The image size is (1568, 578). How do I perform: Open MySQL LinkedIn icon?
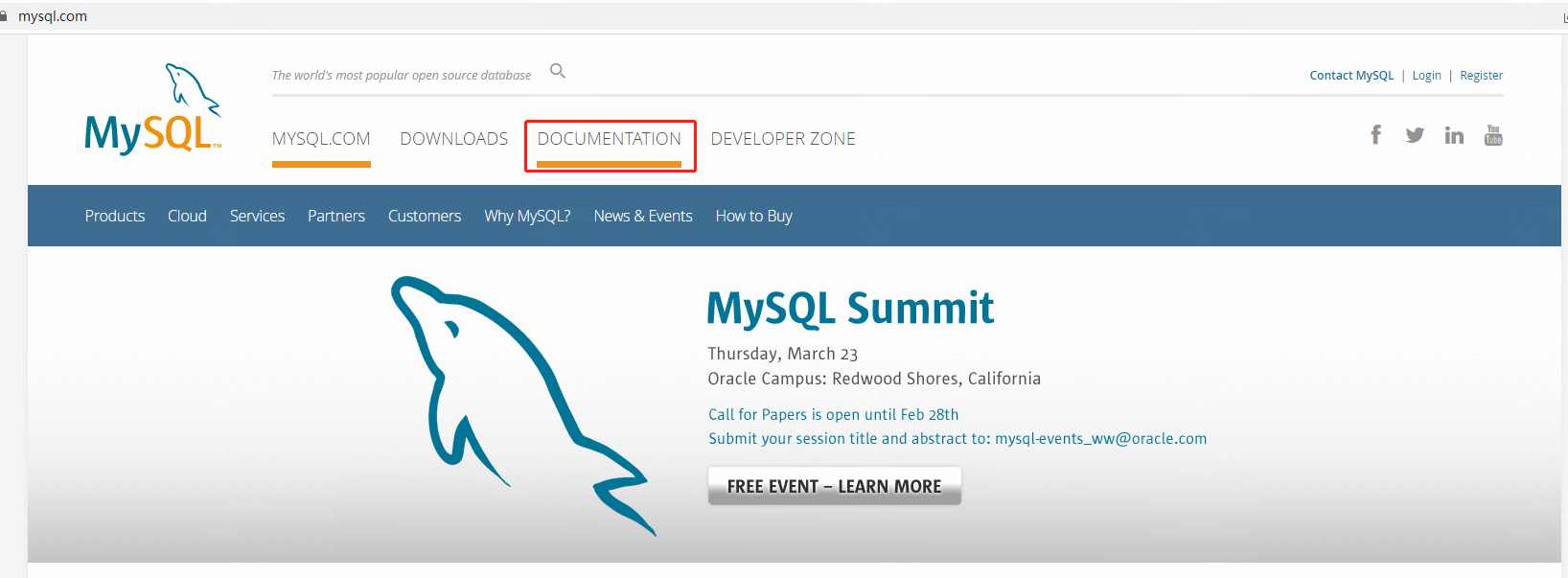tap(1454, 135)
